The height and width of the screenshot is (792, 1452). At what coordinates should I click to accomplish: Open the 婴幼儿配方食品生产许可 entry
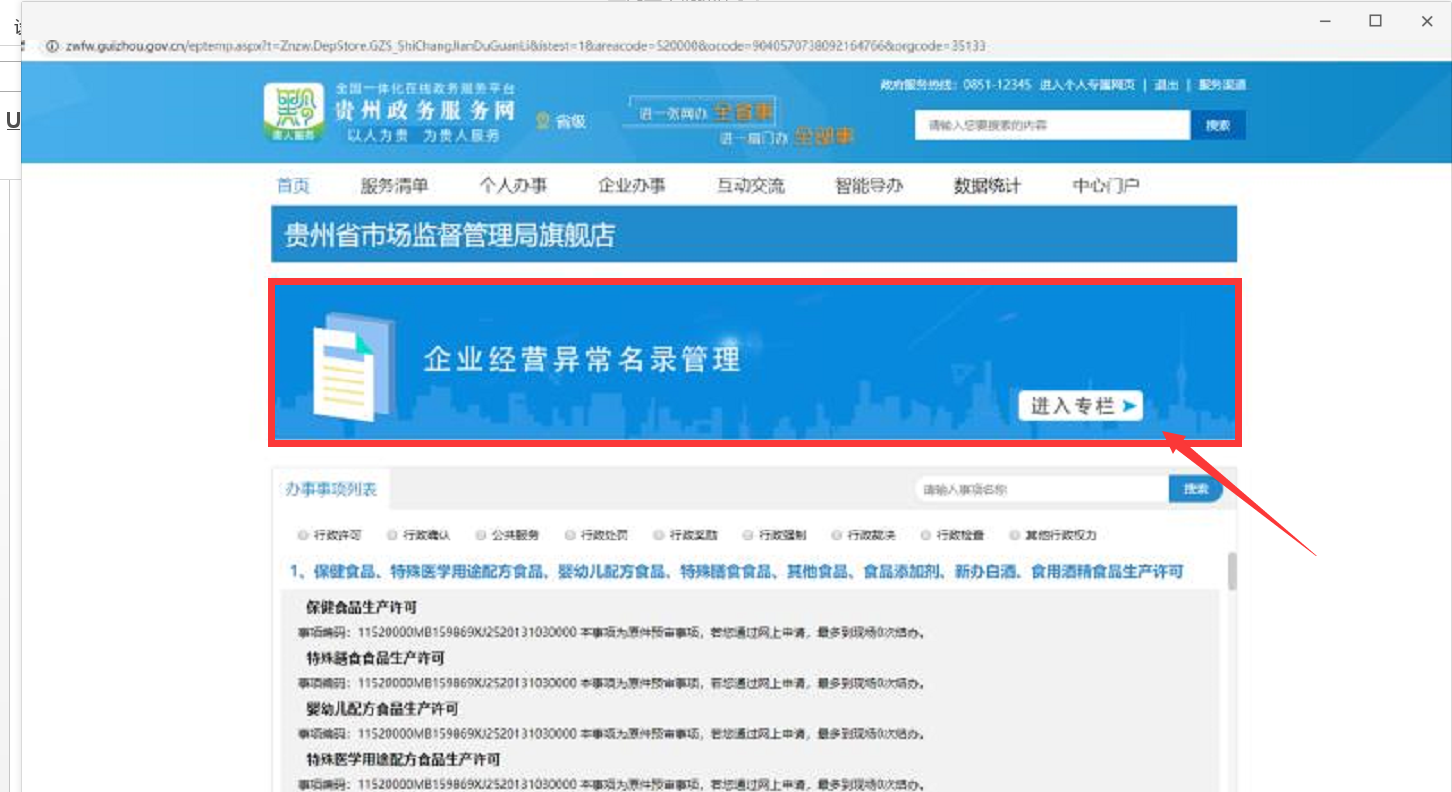click(x=382, y=709)
